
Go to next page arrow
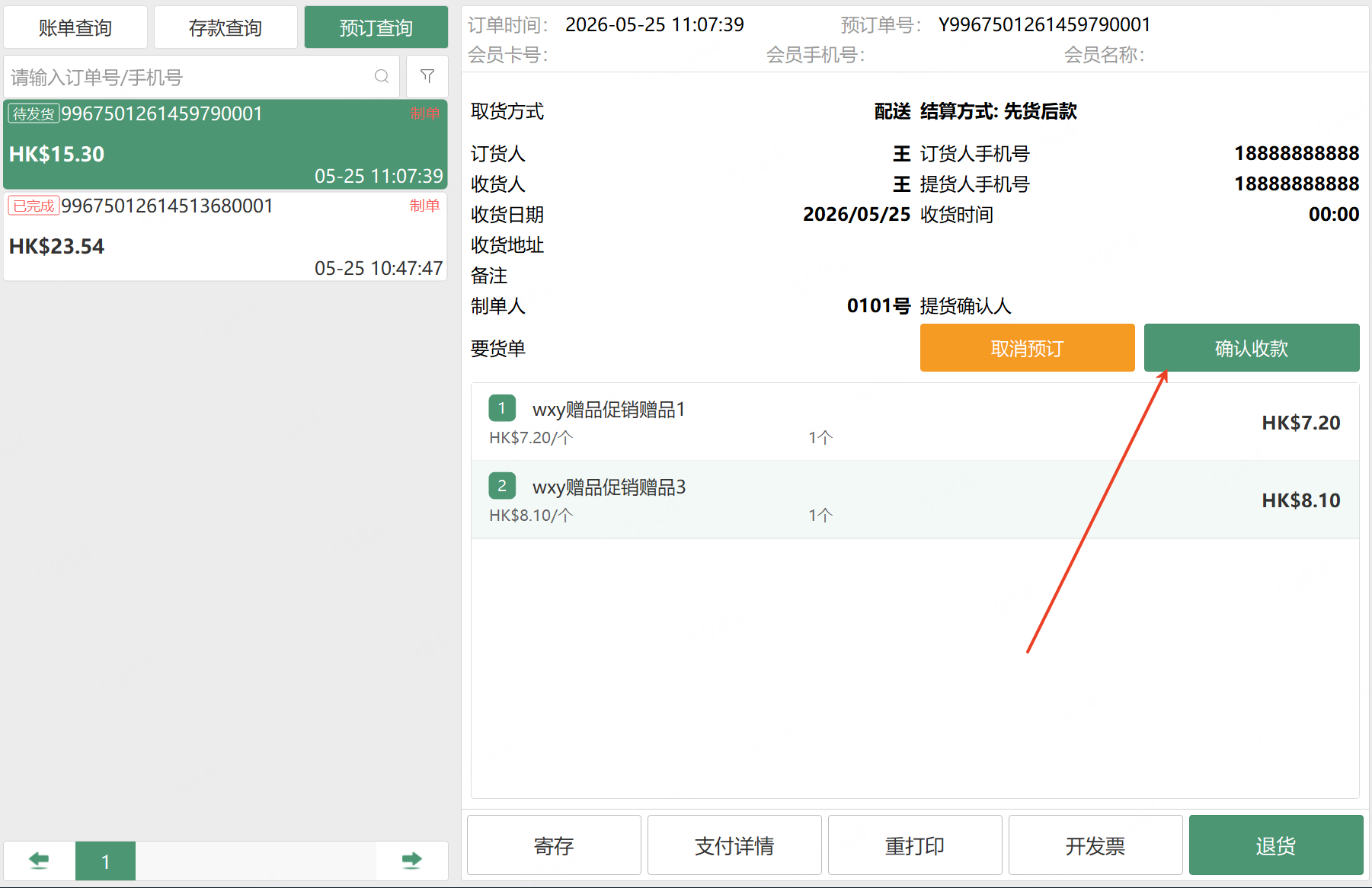(411, 861)
